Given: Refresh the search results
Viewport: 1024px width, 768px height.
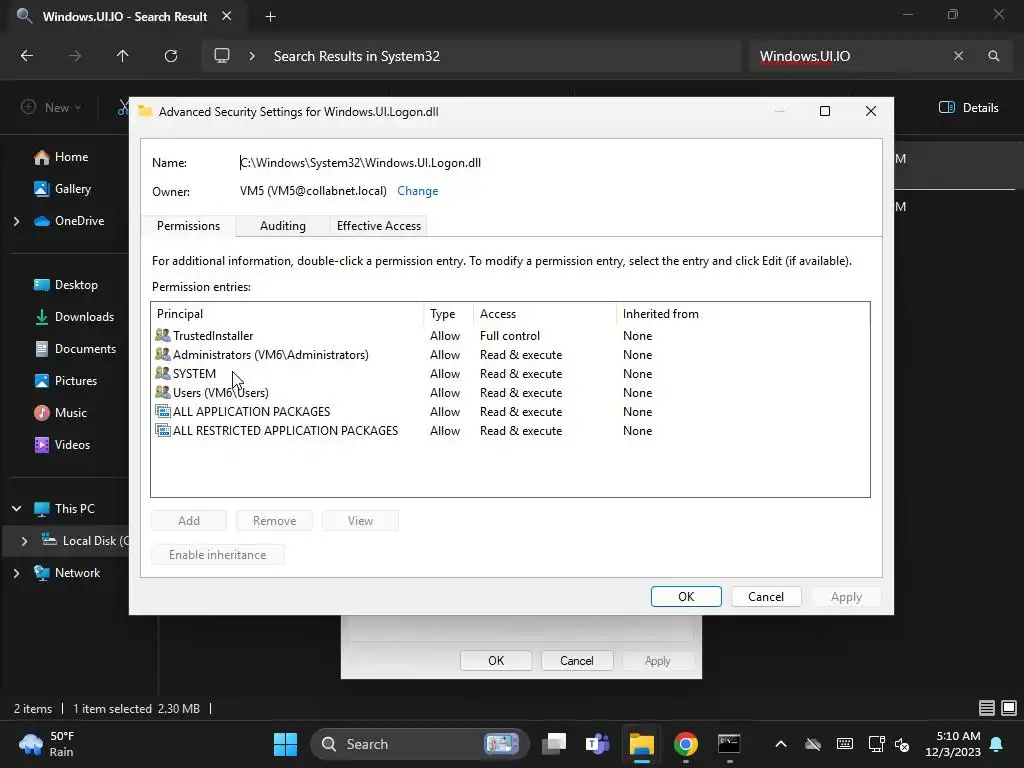Looking at the screenshot, I should 171,56.
